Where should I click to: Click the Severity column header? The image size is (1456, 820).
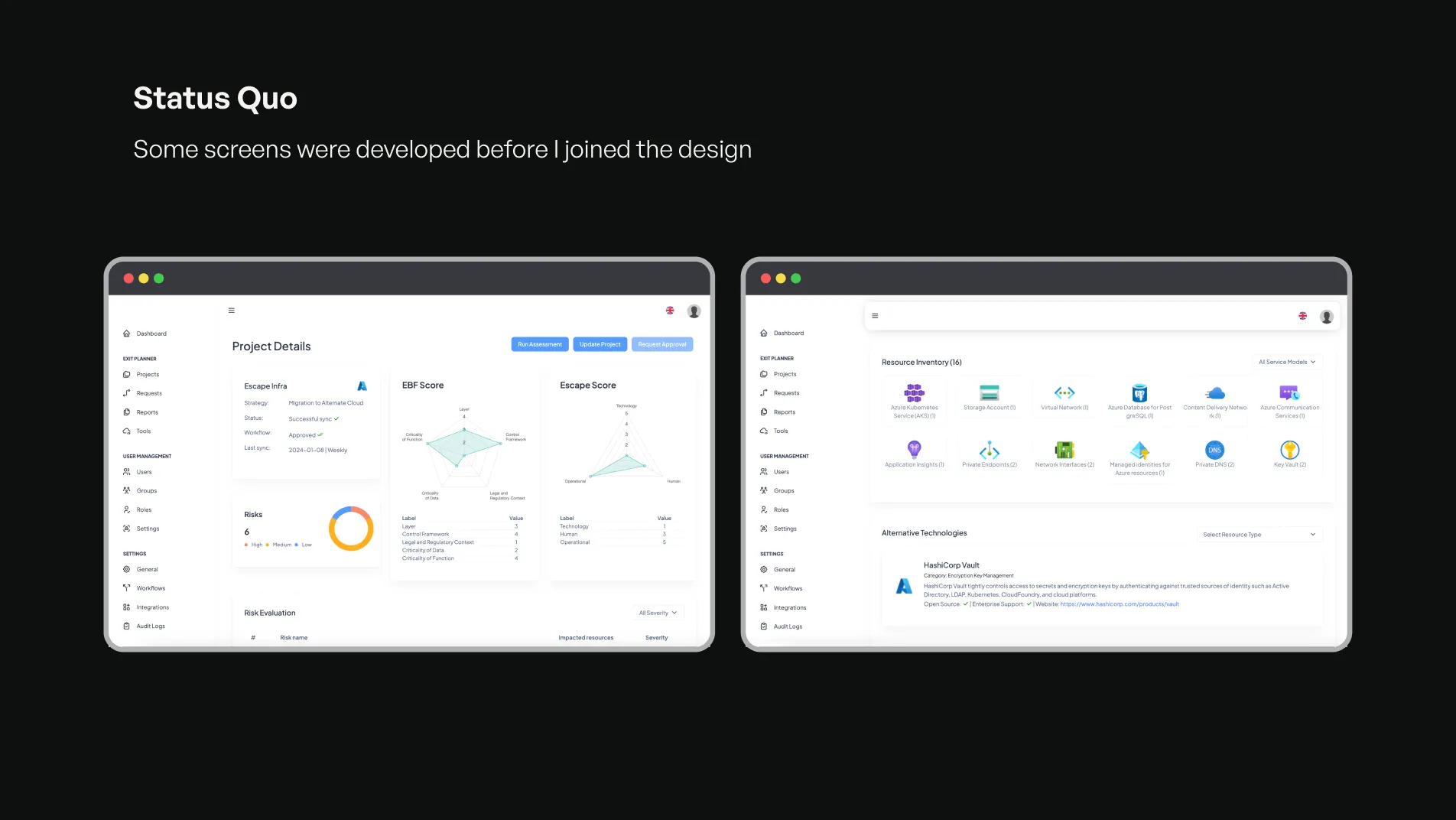(x=656, y=638)
